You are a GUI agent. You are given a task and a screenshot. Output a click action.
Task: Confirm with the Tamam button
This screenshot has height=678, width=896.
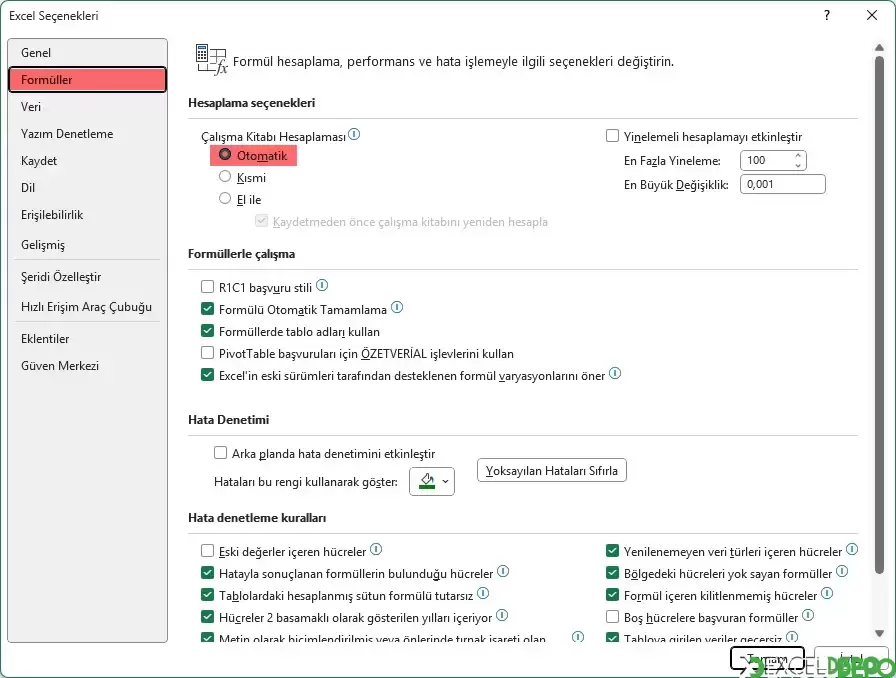767,660
